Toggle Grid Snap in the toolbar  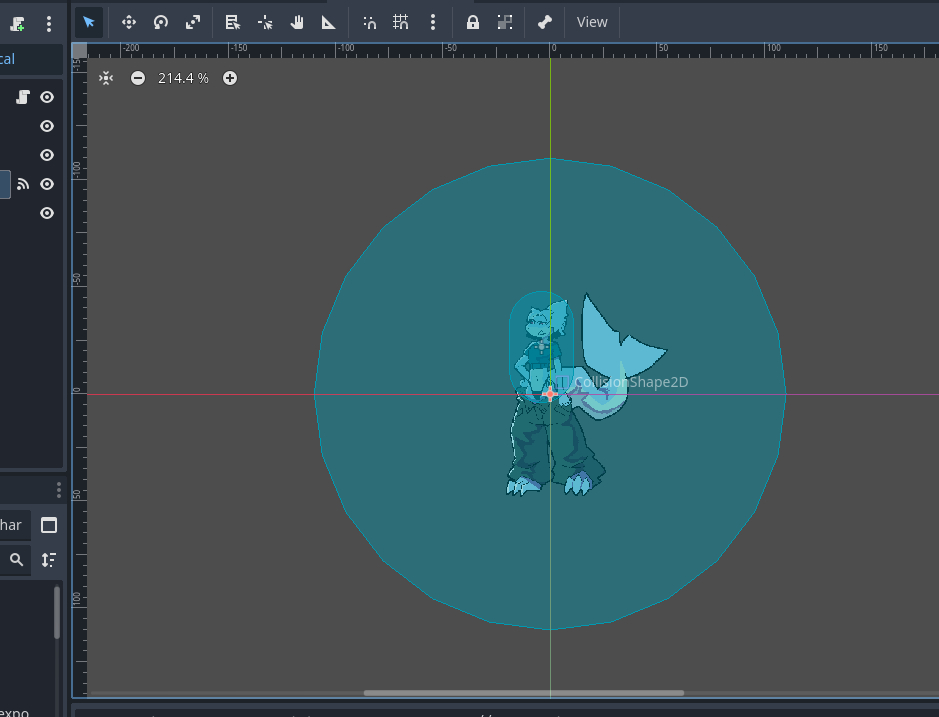[x=401, y=22]
